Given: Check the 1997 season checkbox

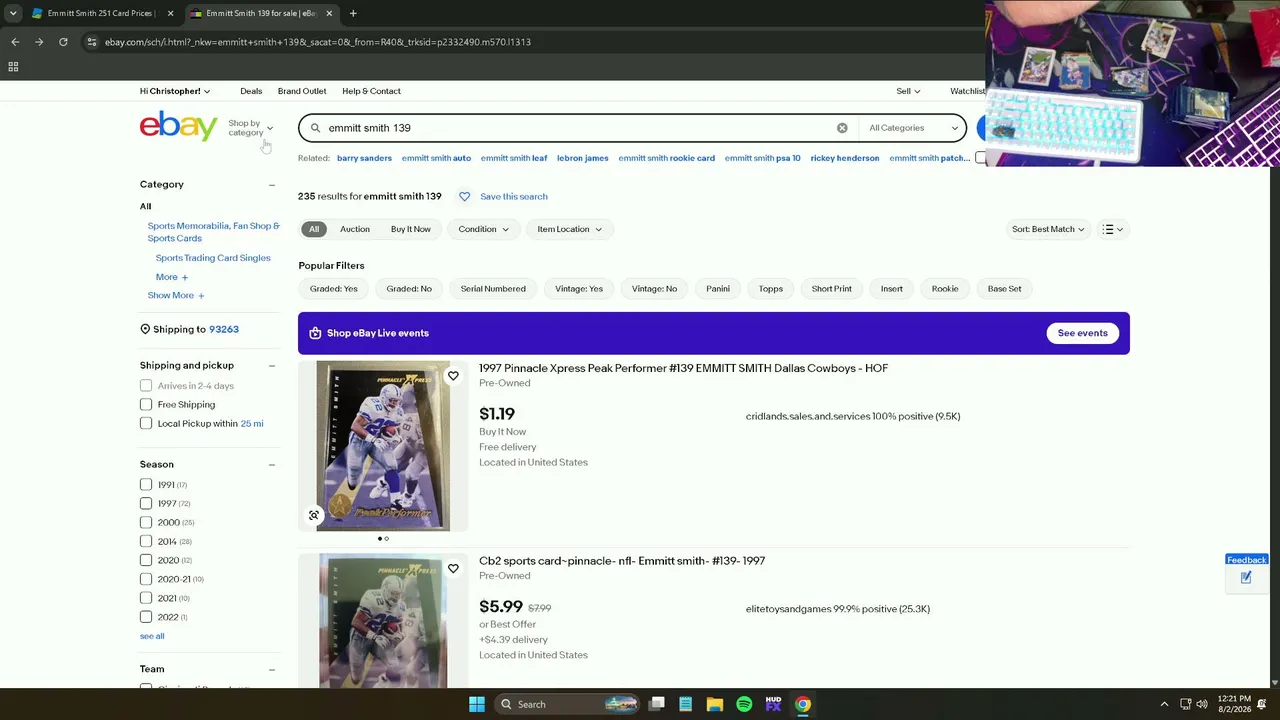Looking at the screenshot, I should (x=146, y=504).
